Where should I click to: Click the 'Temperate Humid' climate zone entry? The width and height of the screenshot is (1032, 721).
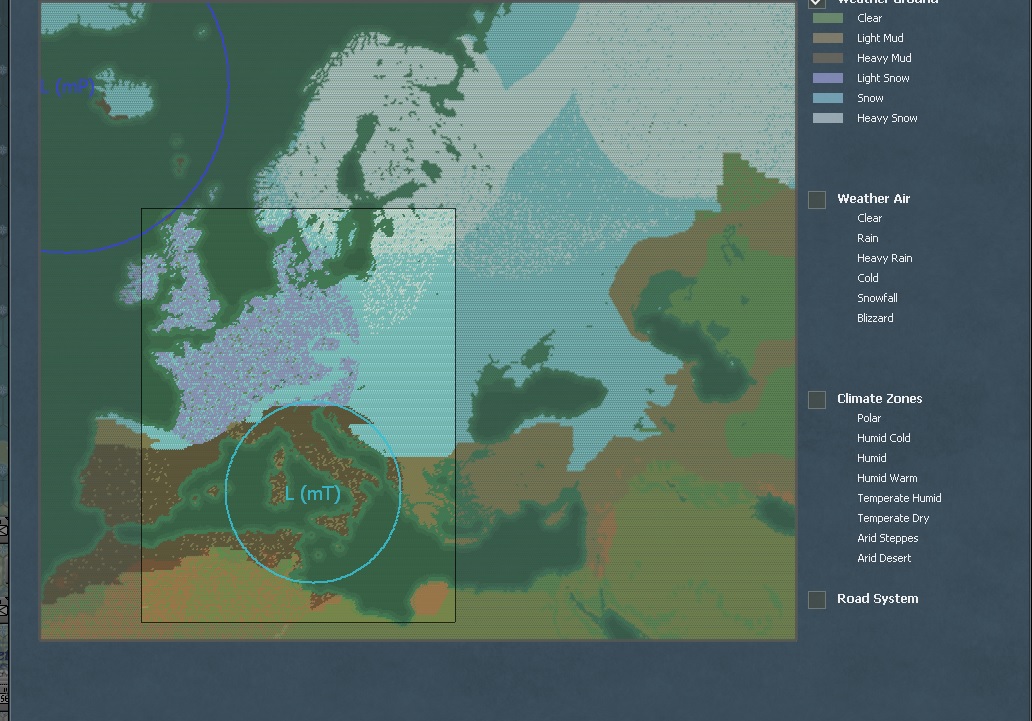tap(899, 498)
